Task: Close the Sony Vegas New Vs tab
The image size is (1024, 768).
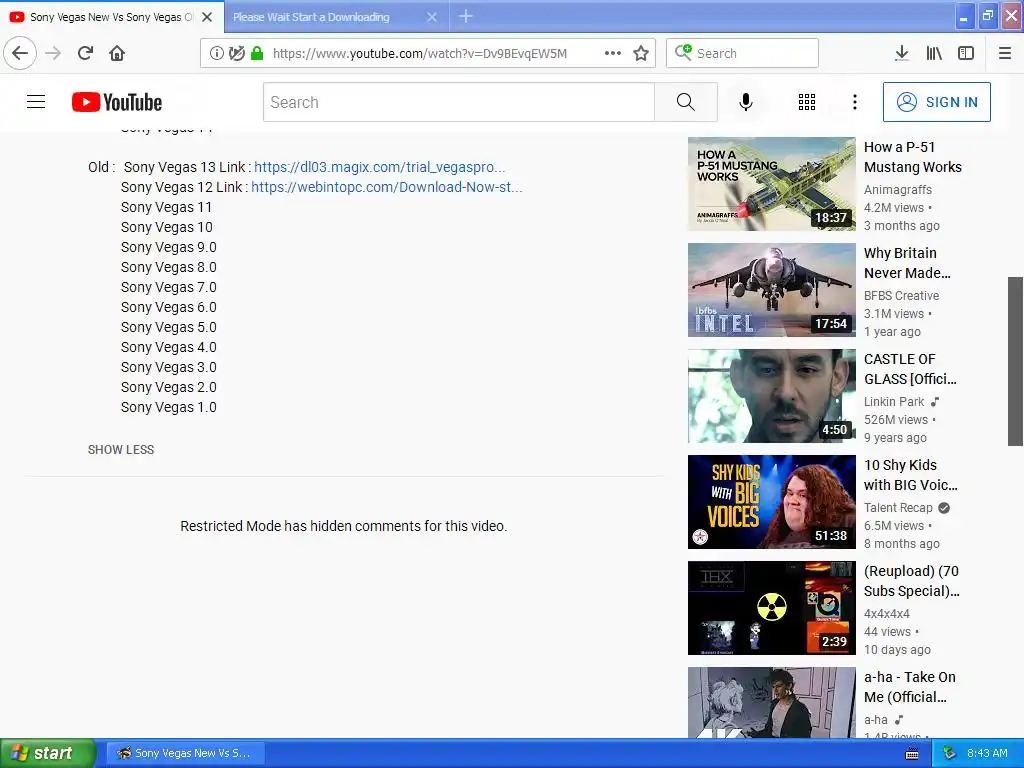Action: [207, 17]
